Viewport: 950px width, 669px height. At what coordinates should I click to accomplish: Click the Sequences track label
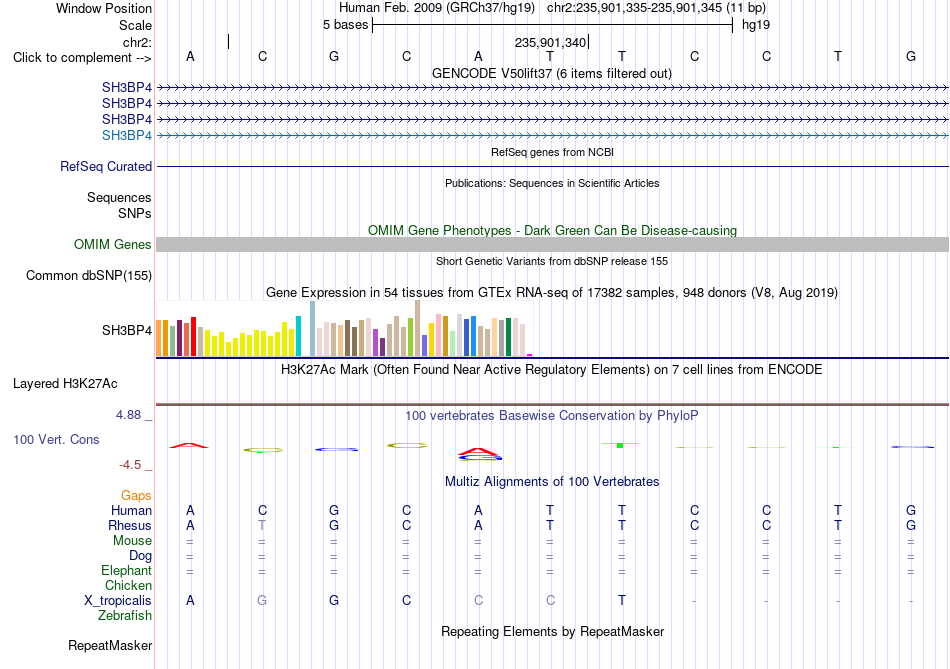pyautogui.click(x=119, y=198)
